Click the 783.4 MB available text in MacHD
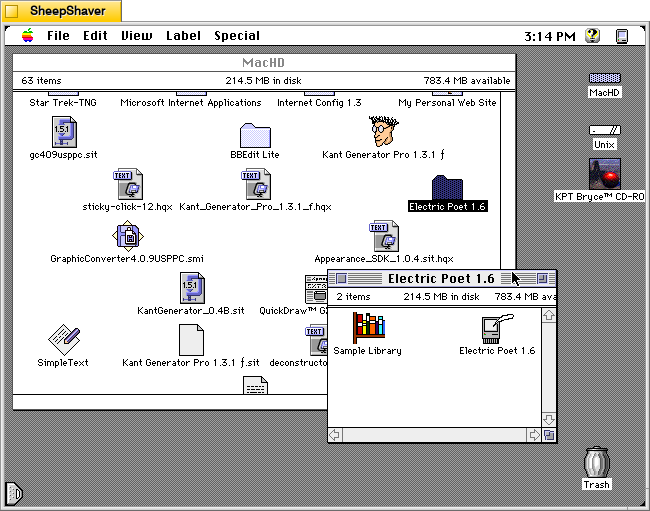The image size is (650, 511). click(467, 80)
